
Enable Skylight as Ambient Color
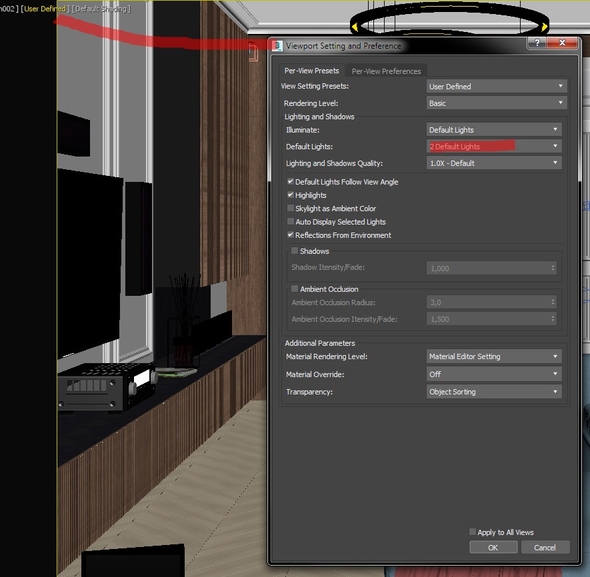[x=290, y=208]
